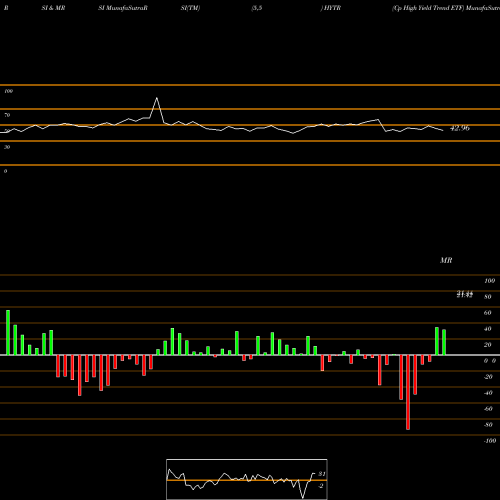Click the MR panel label
500x500 pixels.
tap(446, 260)
